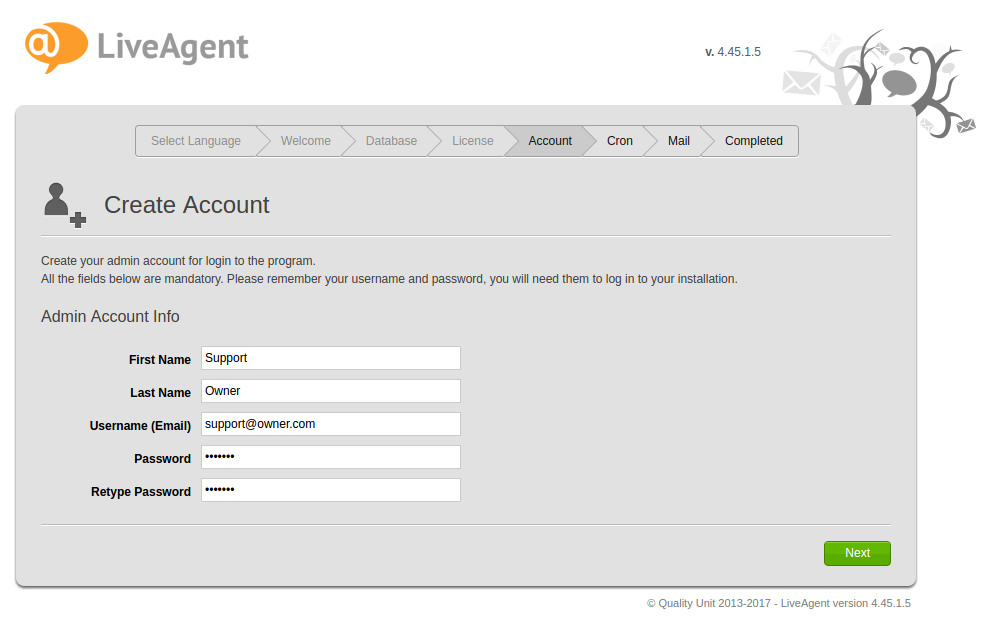Screen dimensions: 987x623
Task: Open the Mail wizard step
Action: pyautogui.click(x=679, y=141)
